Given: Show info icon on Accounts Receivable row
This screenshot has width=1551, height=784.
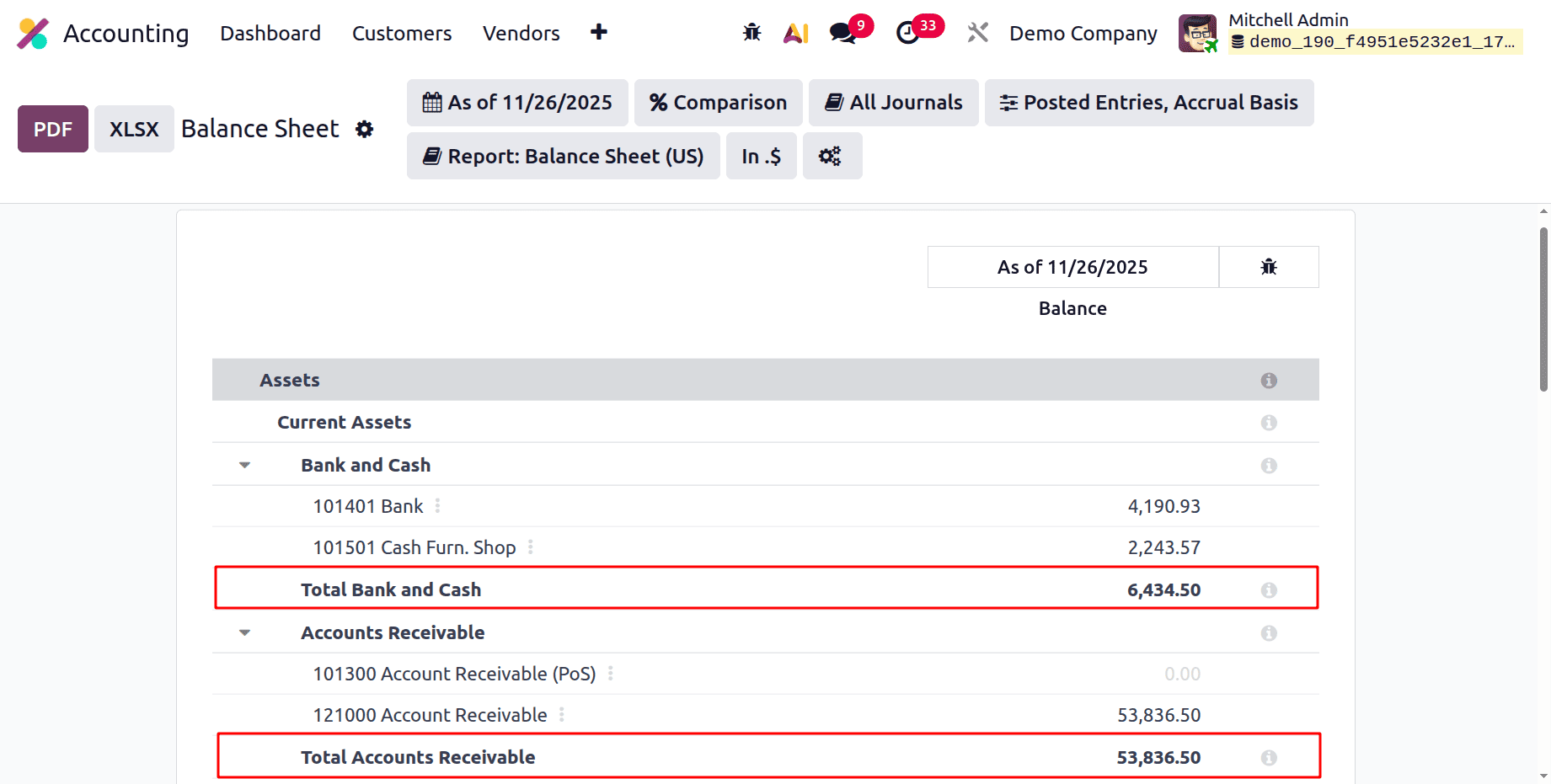Looking at the screenshot, I should coord(1268,633).
